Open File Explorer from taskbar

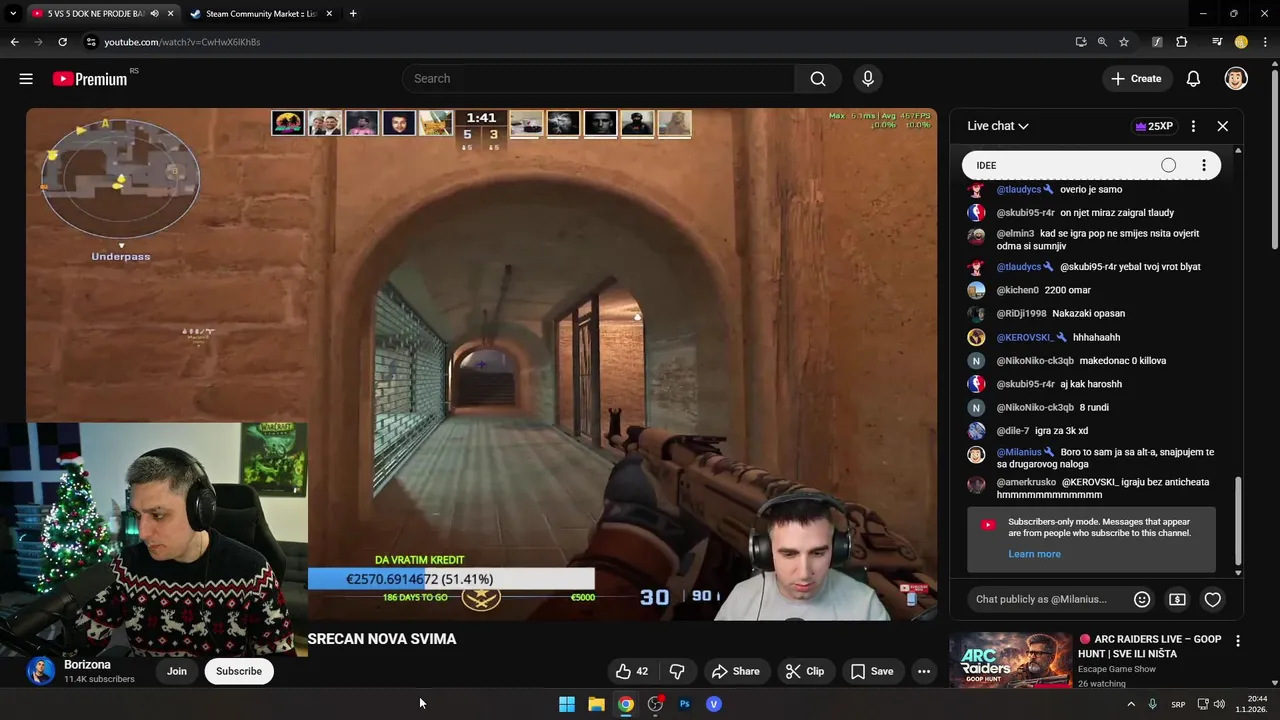(596, 704)
